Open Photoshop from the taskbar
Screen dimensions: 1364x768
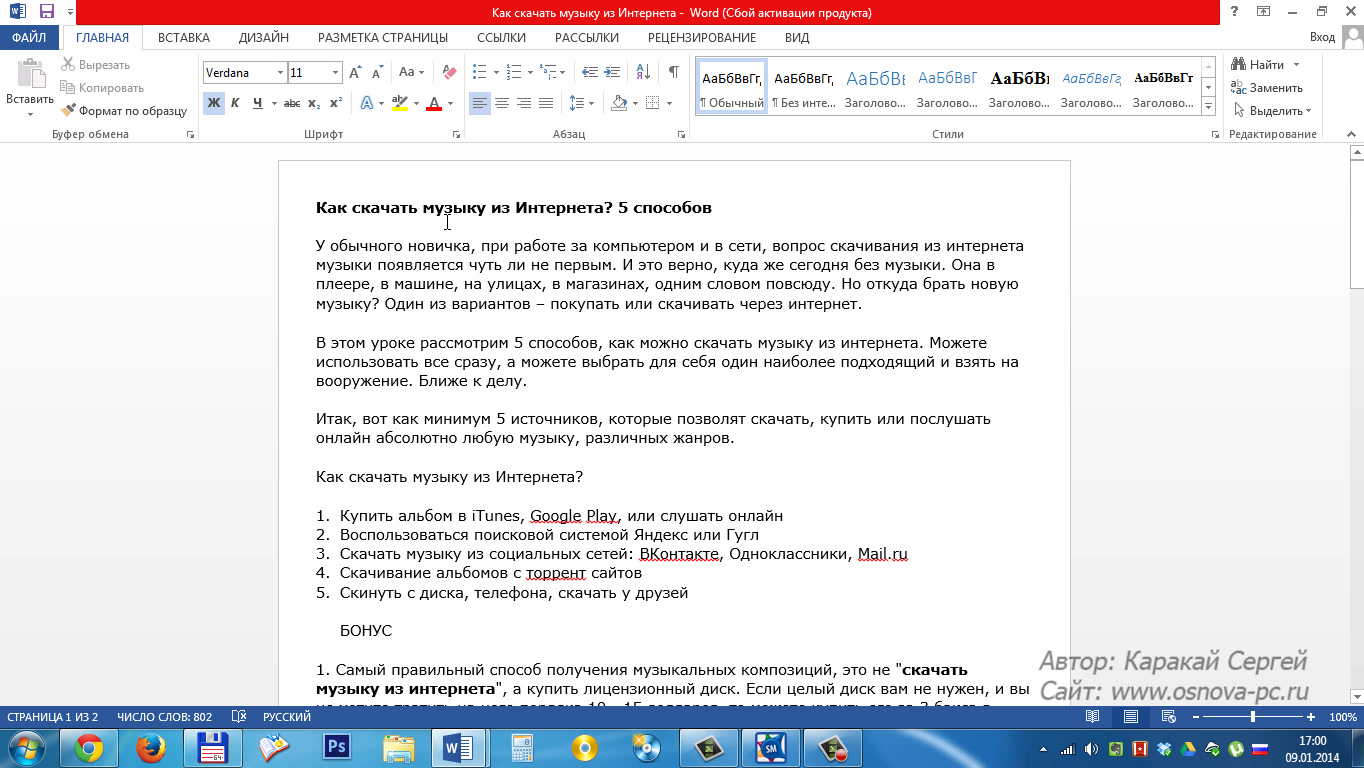337,748
